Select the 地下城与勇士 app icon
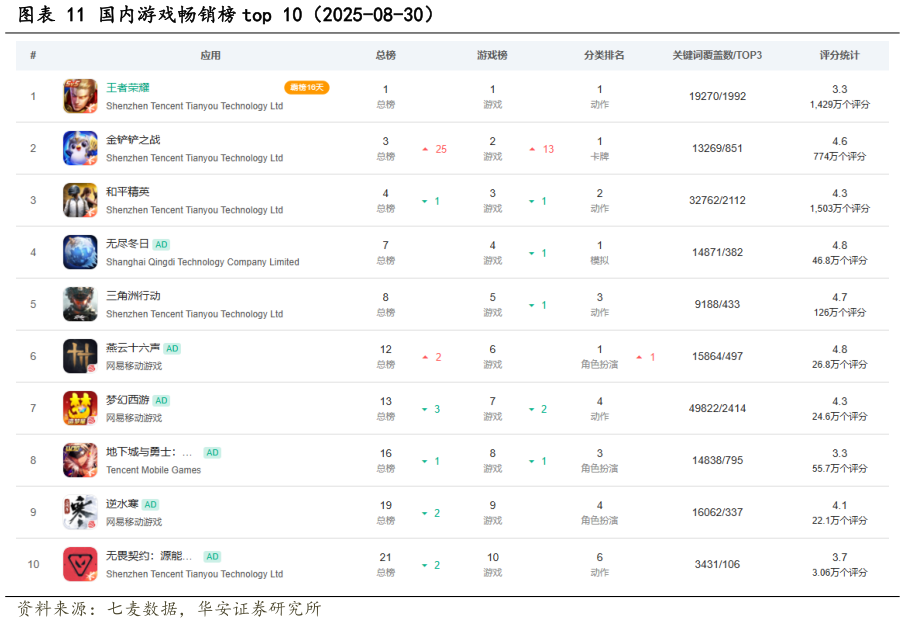Viewport: 905px width, 623px height. (x=80, y=460)
